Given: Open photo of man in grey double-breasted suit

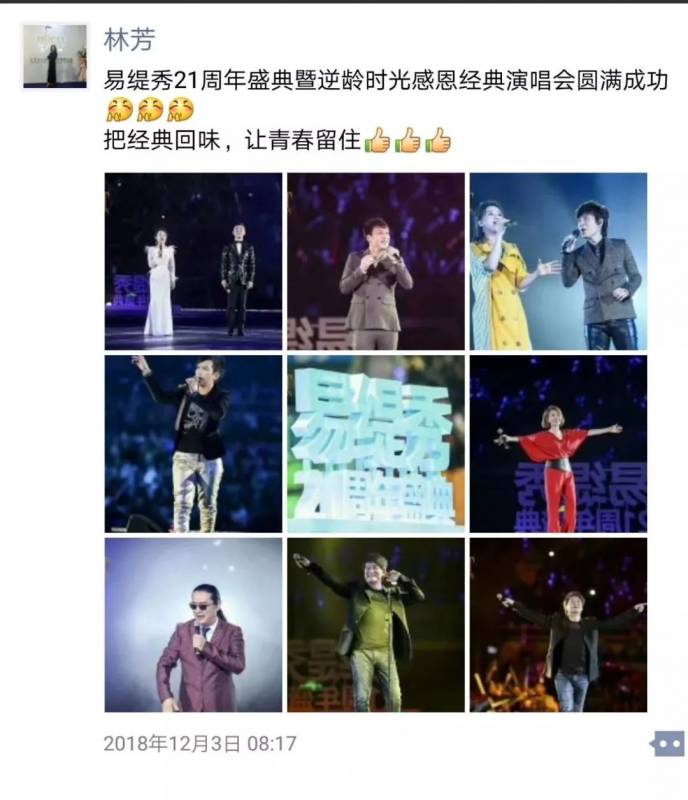Looking at the screenshot, I should [x=376, y=261].
